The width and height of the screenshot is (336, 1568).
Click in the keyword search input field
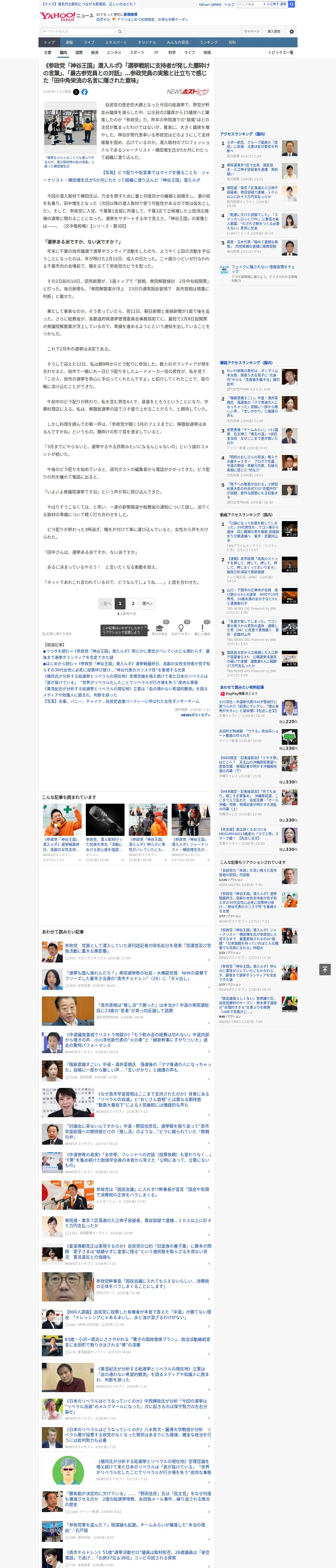79,32
